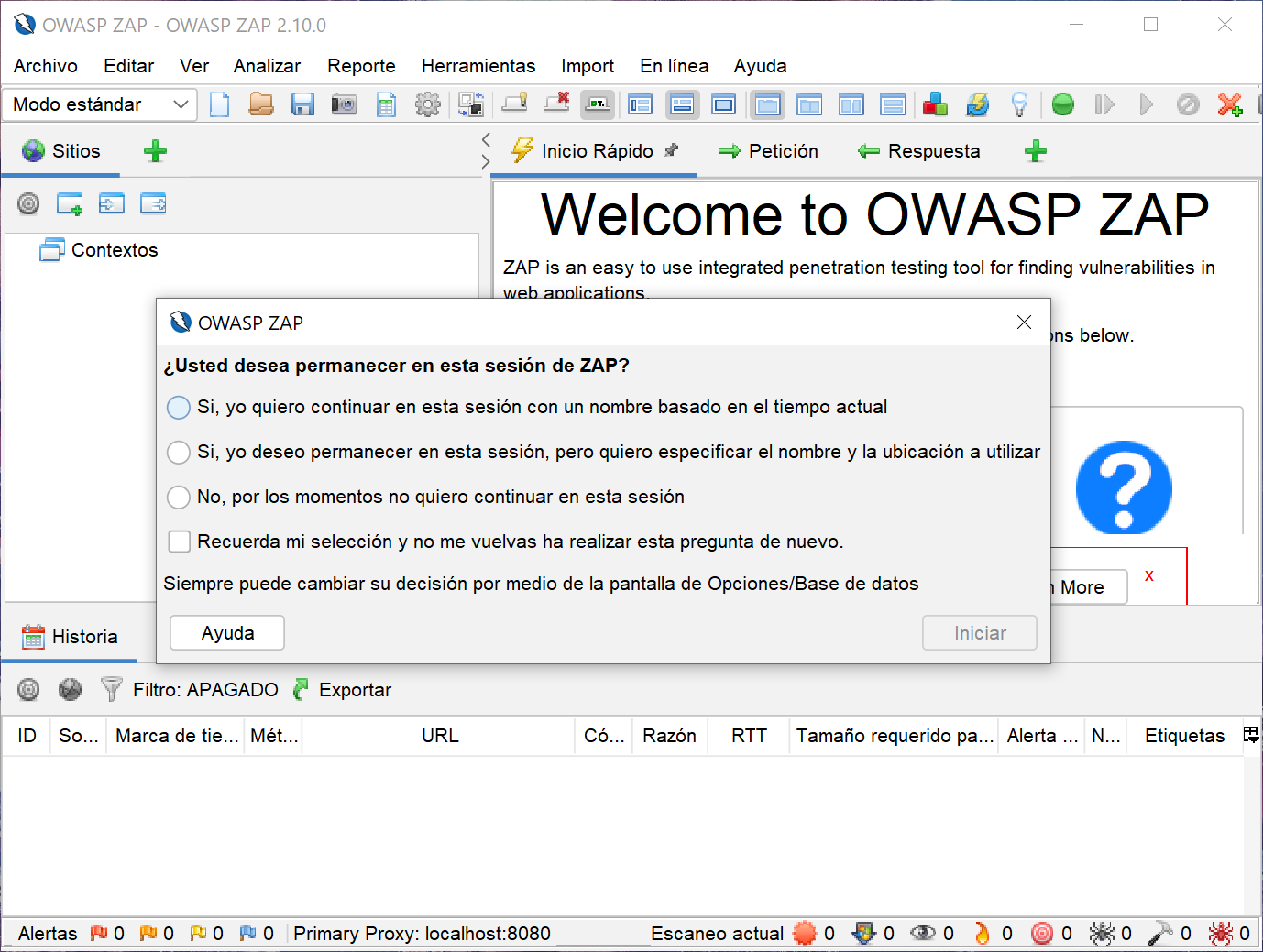1263x952 pixels.
Task: Click the blue question mark help icon
Action: (x=1124, y=487)
